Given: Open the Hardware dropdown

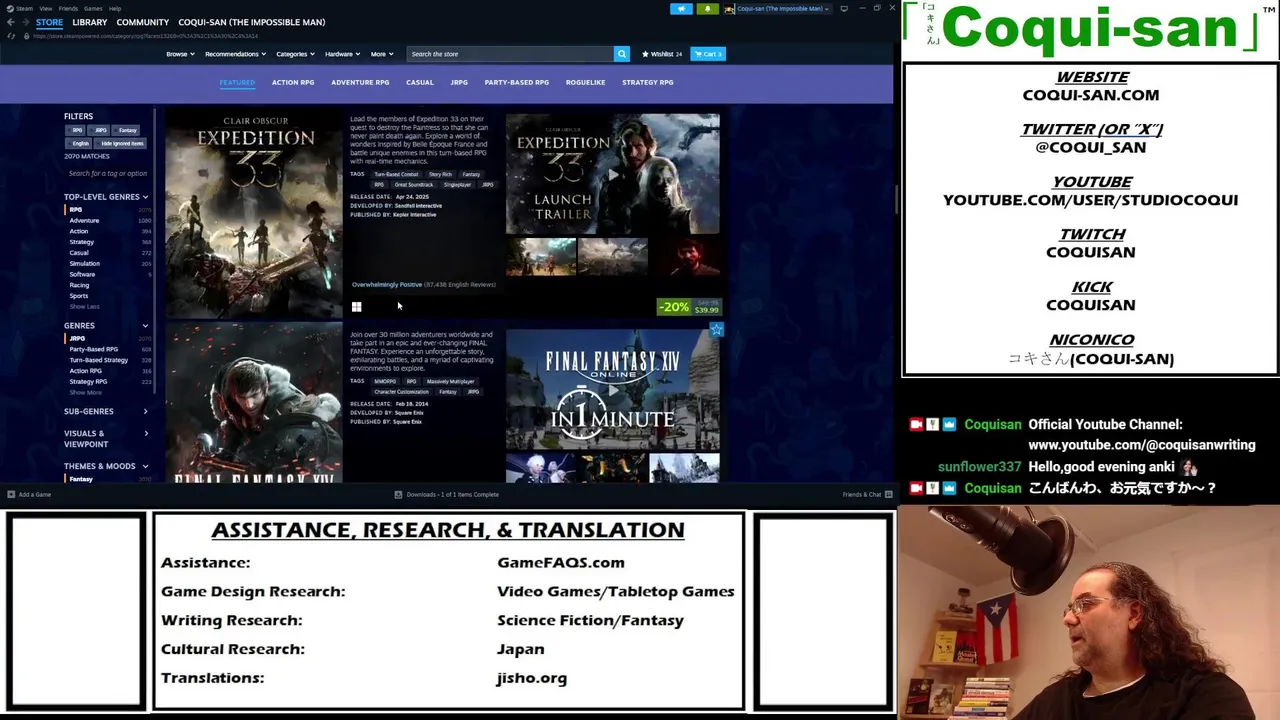Looking at the screenshot, I should [x=342, y=54].
